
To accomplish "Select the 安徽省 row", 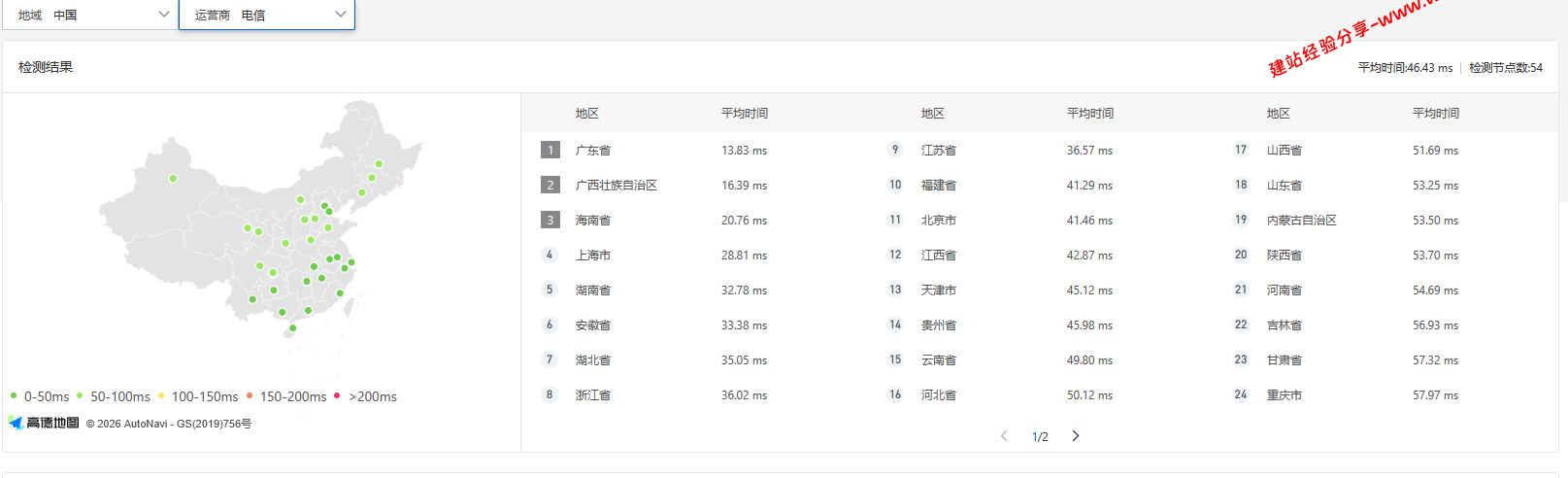I will point(694,324).
